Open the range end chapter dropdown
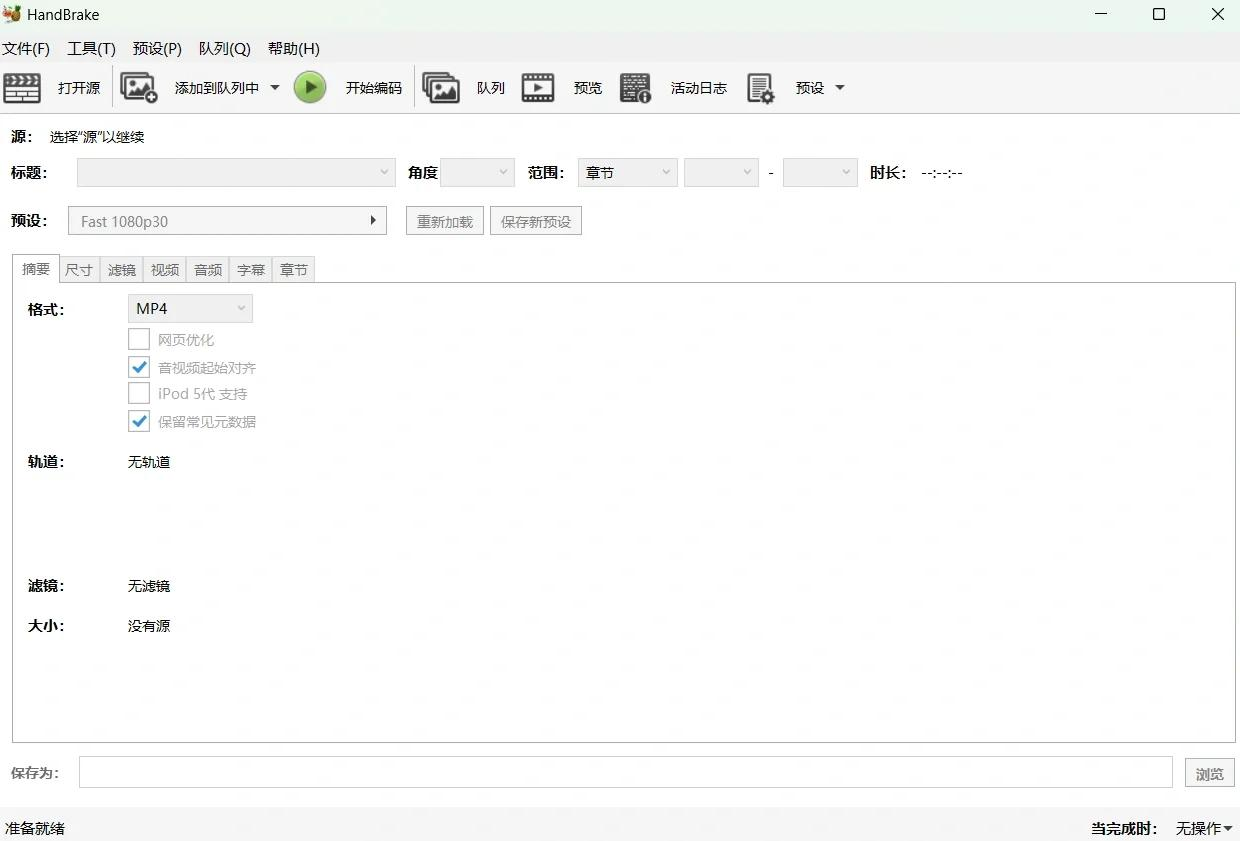 pos(820,172)
